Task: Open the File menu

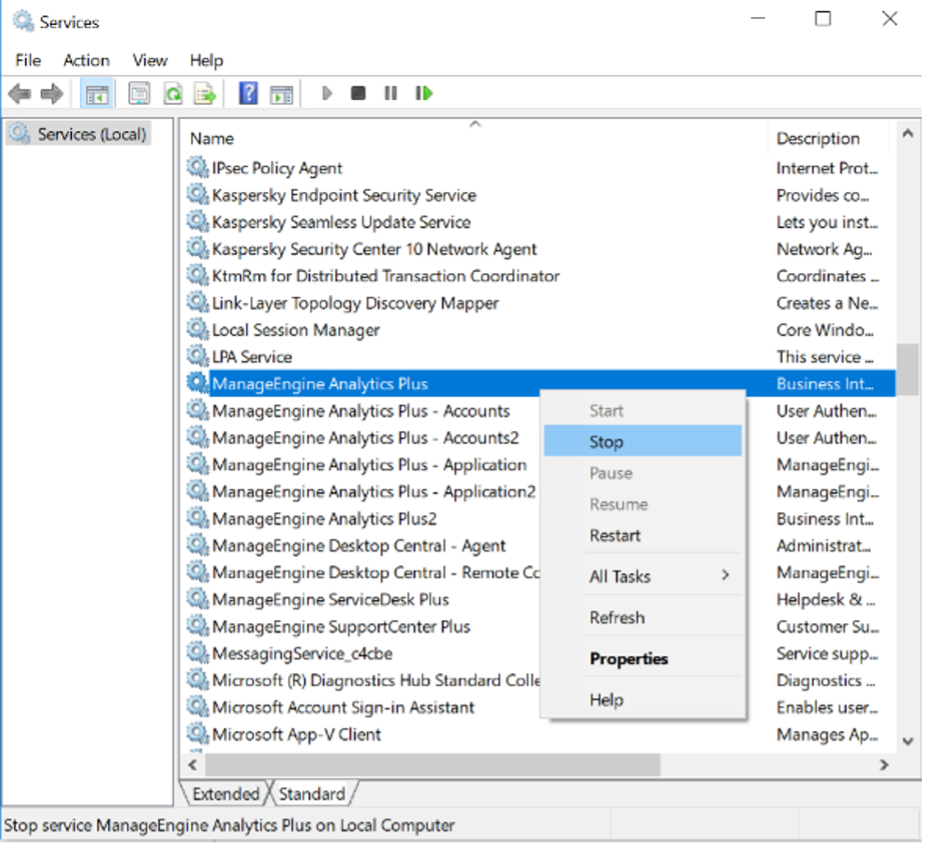Action: pos(28,60)
